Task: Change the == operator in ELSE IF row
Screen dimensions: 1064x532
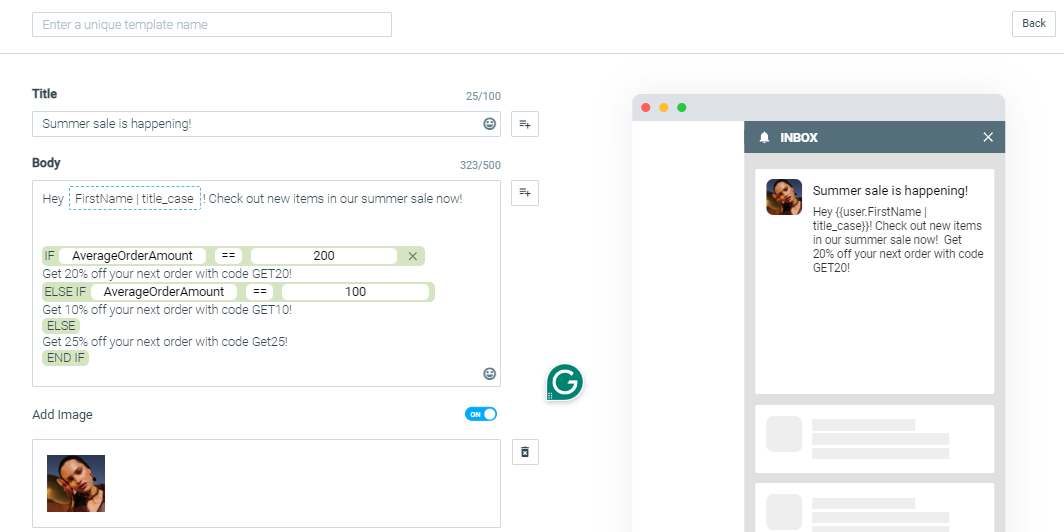Action: [x=259, y=292]
